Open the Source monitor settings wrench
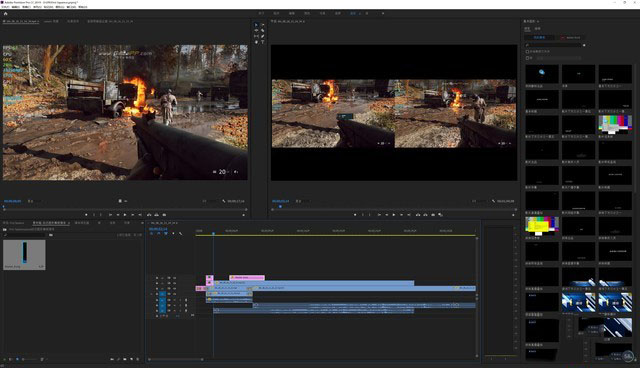This screenshot has height=368, width=640. tap(224, 201)
